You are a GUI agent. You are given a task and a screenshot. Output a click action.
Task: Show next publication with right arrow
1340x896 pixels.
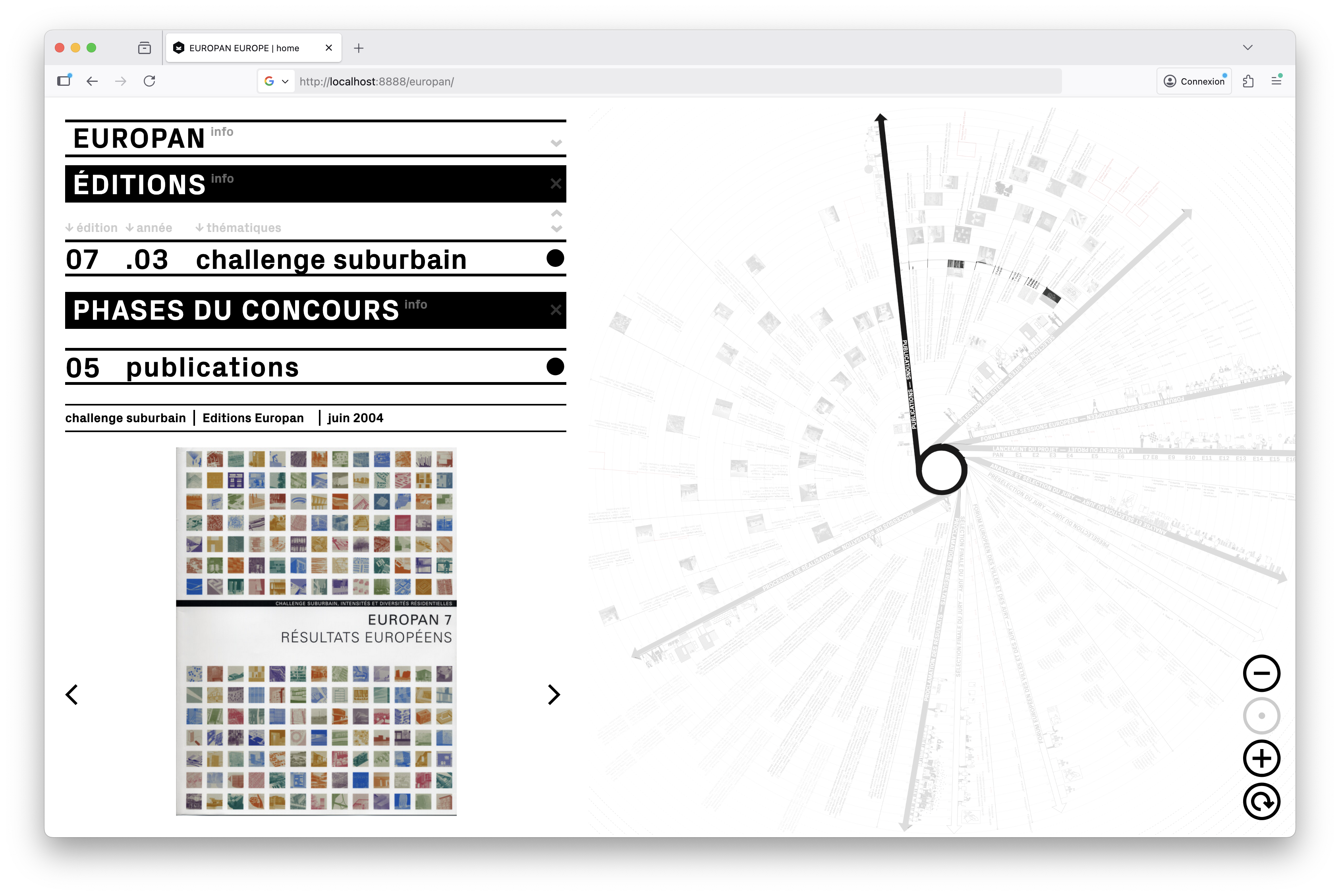coord(553,694)
